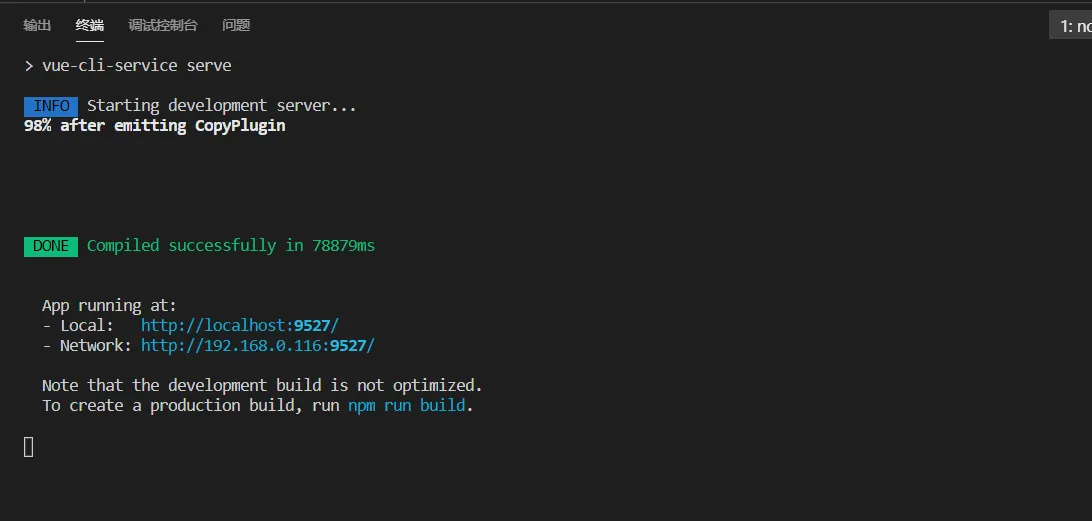Click the "98% after emitting CopyPlugin" line
Screen dimensions: 1092x521
(x=154, y=125)
